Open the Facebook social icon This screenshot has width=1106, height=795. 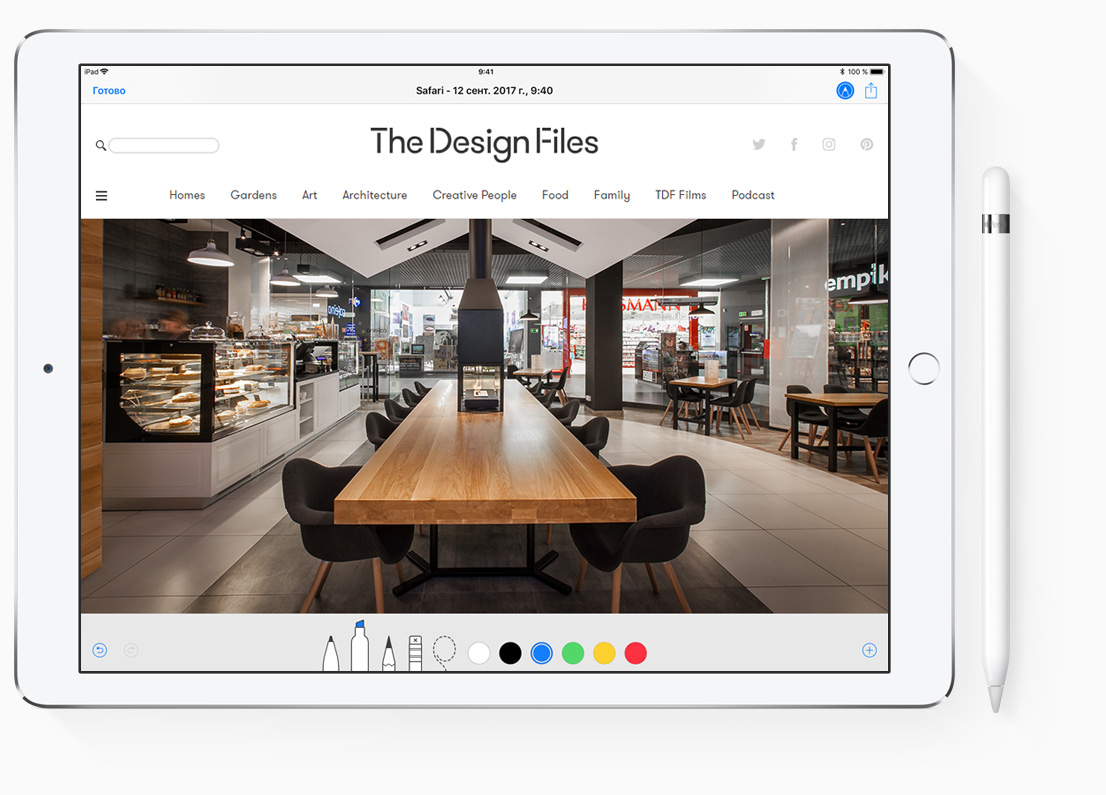[794, 145]
